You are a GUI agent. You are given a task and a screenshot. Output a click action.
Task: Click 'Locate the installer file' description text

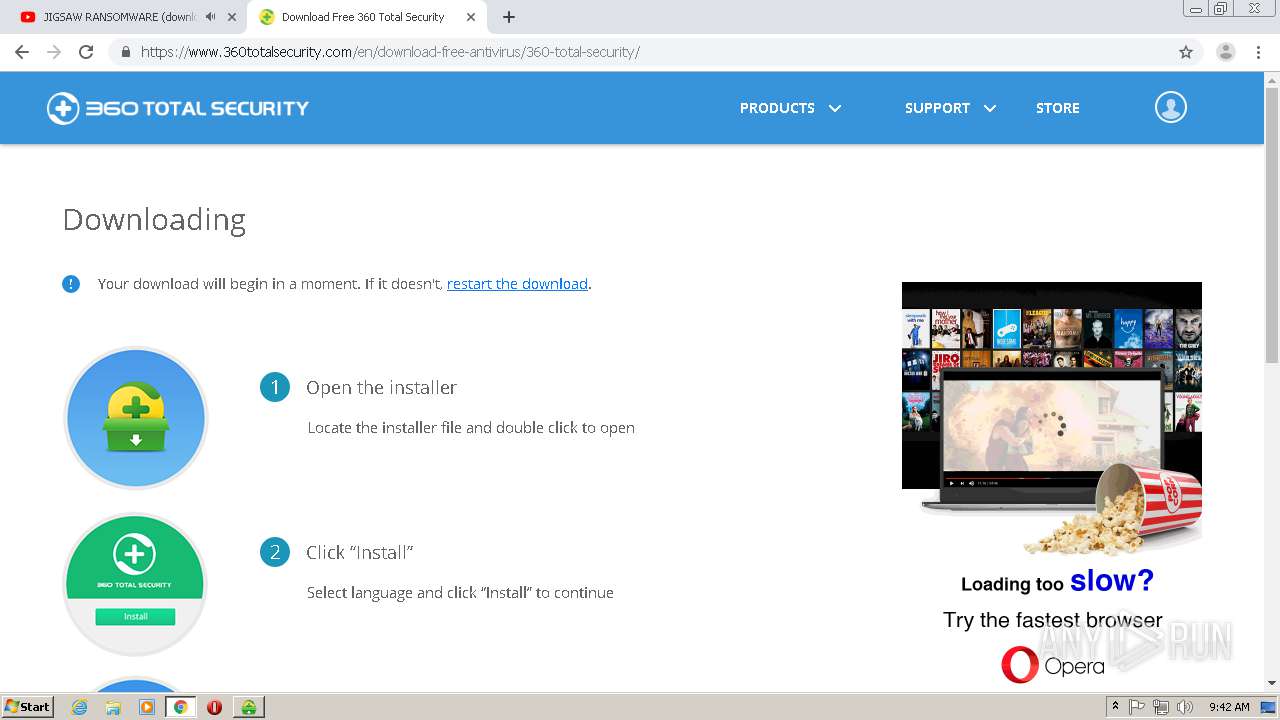(x=470, y=428)
